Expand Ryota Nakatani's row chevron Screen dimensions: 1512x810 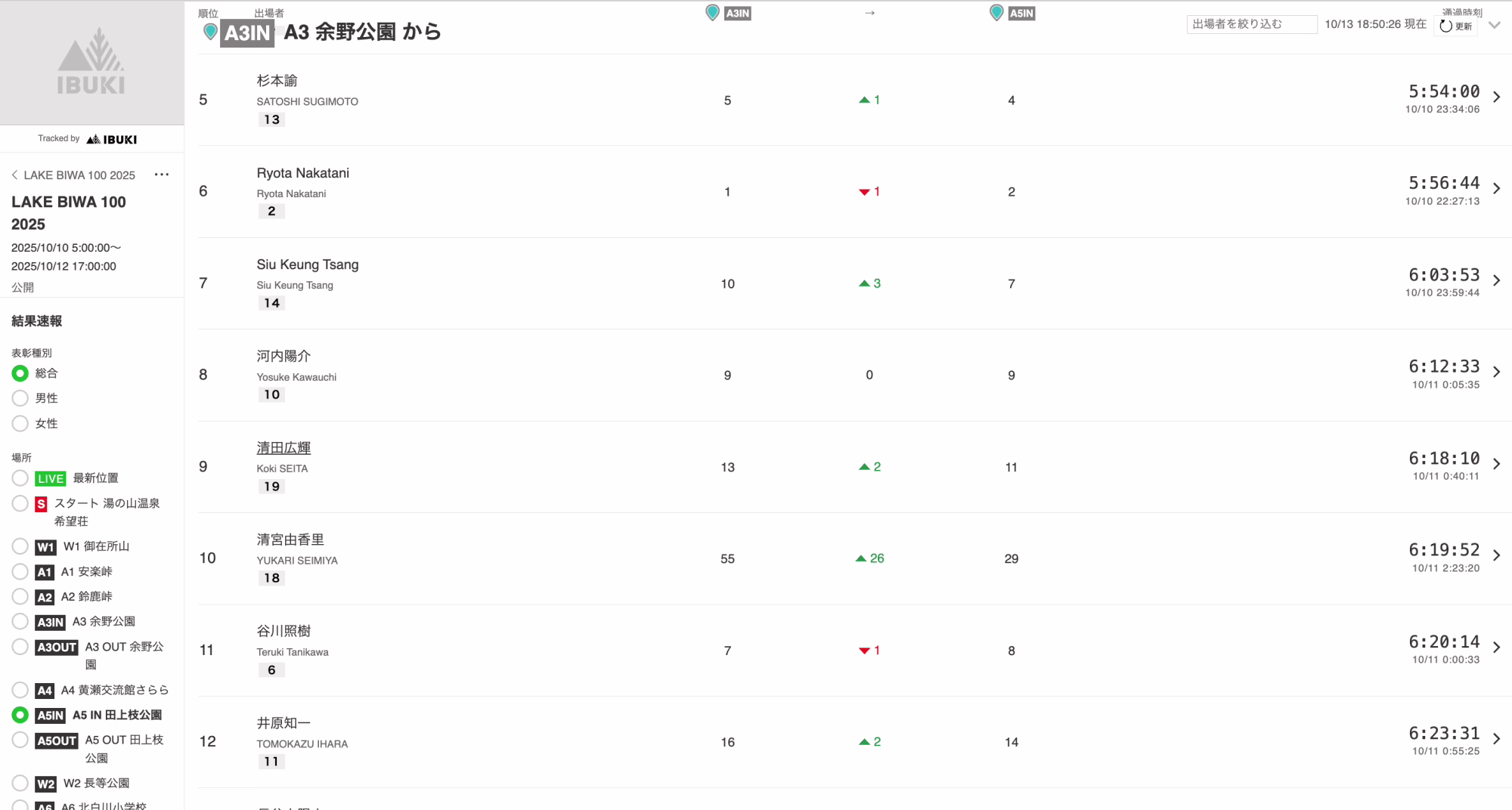pyautogui.click(x=1496, y=188)
